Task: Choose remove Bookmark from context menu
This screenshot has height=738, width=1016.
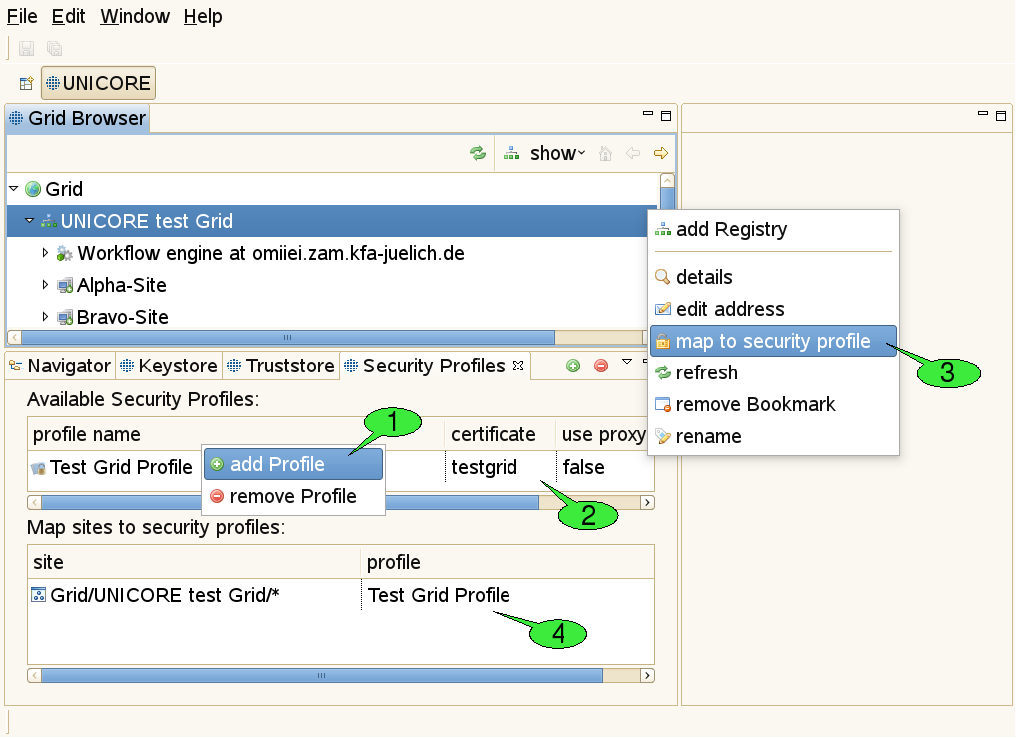Action: point(773,404)
